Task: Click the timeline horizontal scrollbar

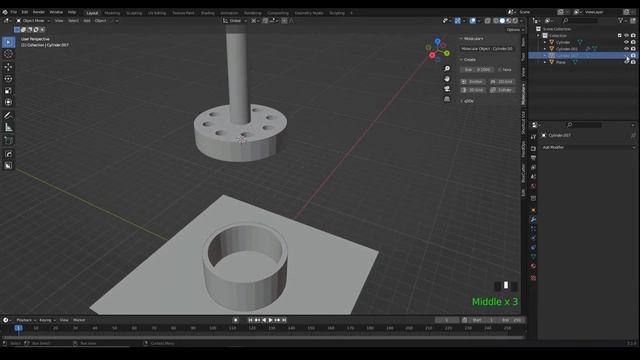Action: [x=263, y=338]
